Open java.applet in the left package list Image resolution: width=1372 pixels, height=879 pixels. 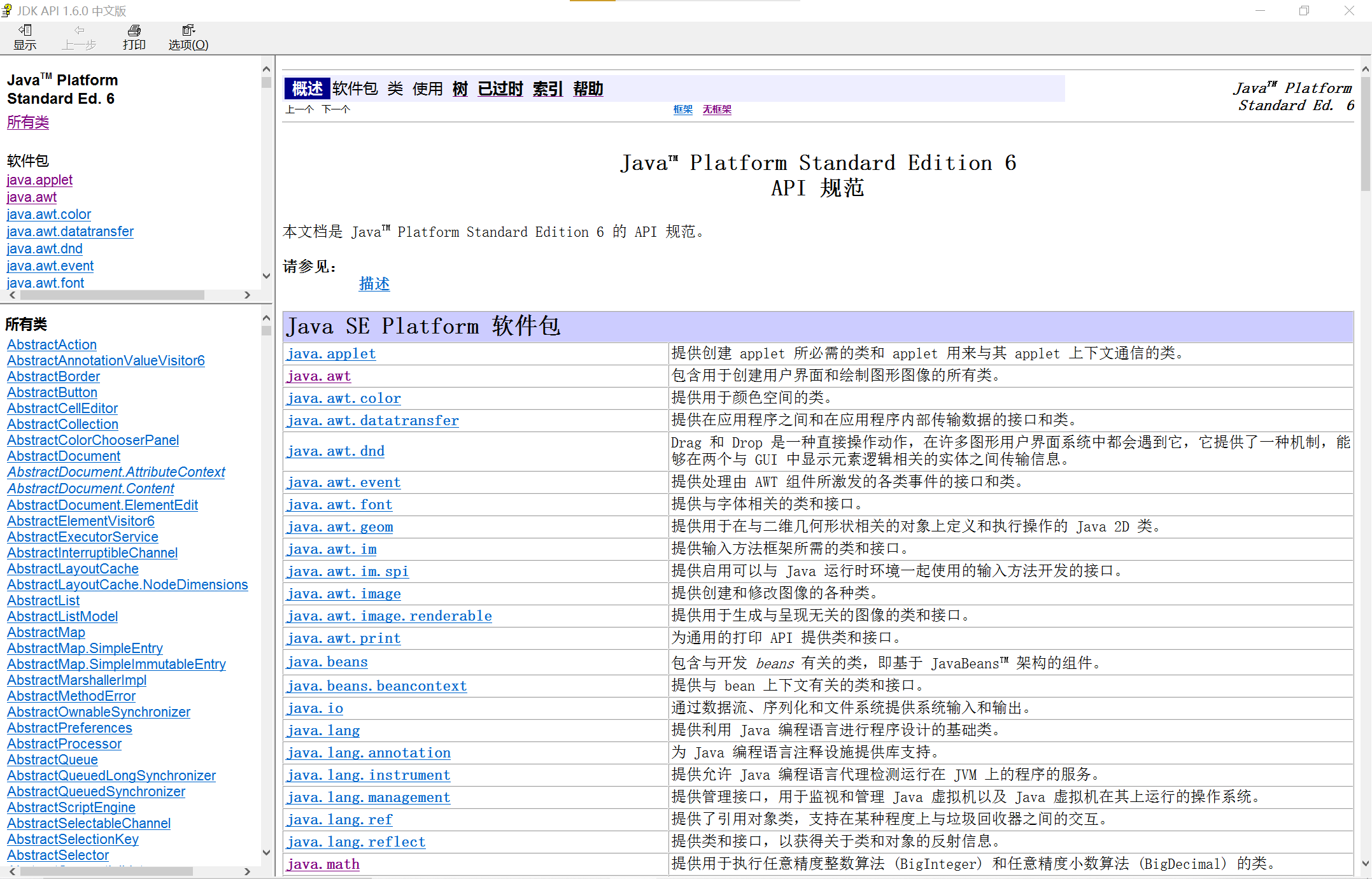tap(39, 180)
